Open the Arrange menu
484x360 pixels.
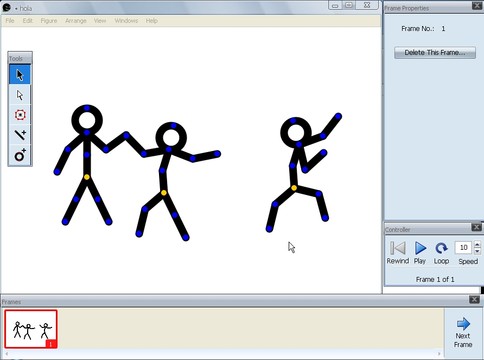(76, 21)
